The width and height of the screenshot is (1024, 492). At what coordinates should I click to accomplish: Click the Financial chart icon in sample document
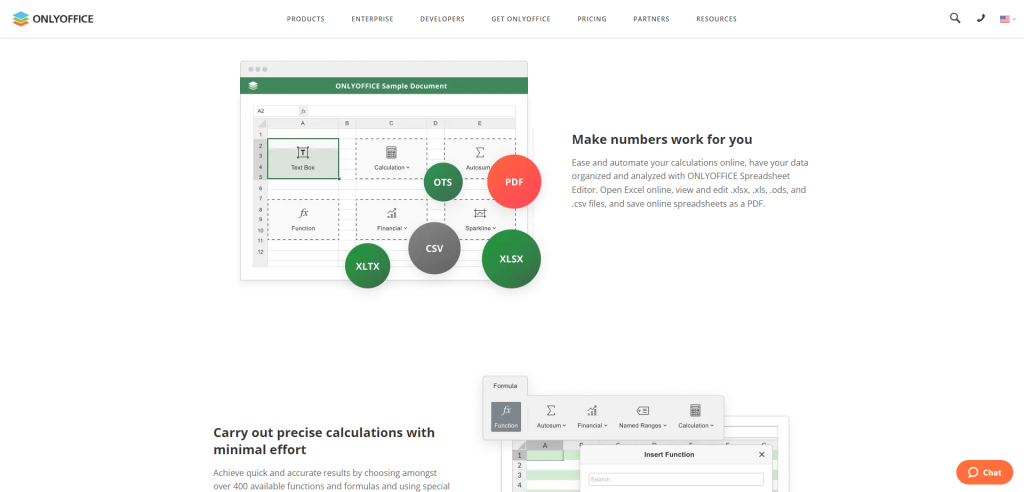click(391, 213)
